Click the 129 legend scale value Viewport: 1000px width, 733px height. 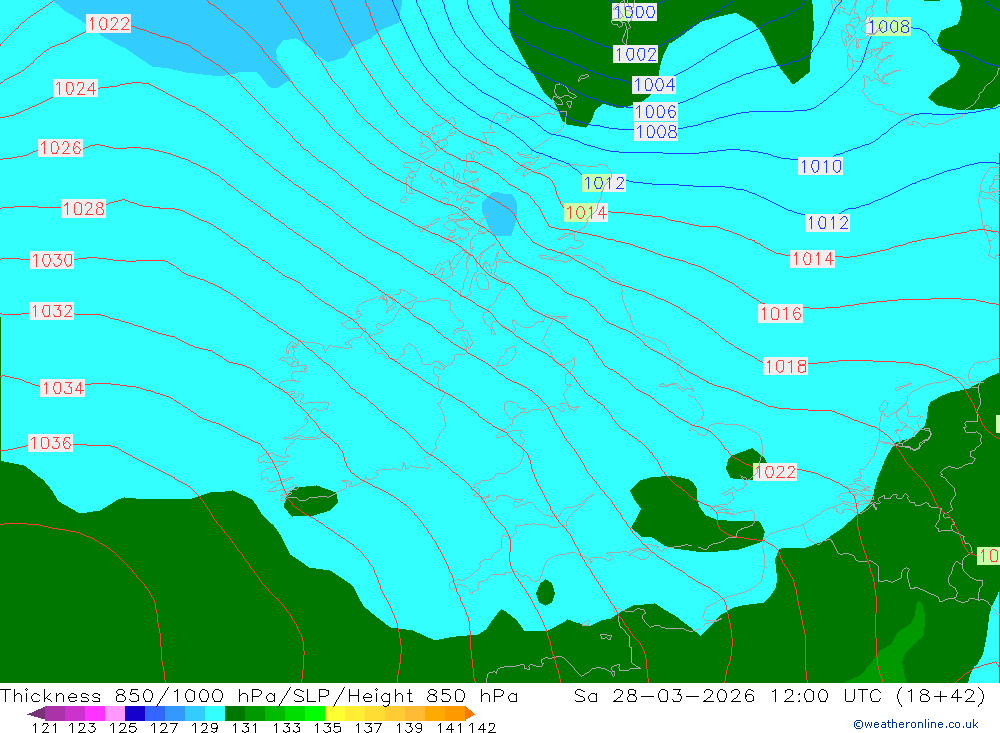point(205,728)
